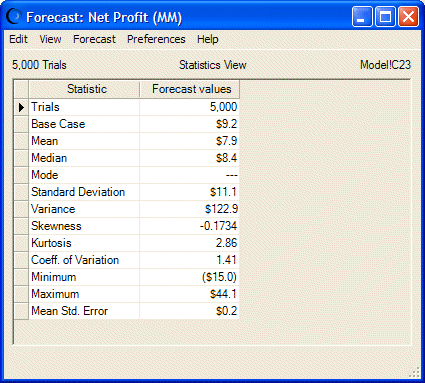Minimize the Forecast window
This screenshot has height=383, width=425.
coord(362,16)
